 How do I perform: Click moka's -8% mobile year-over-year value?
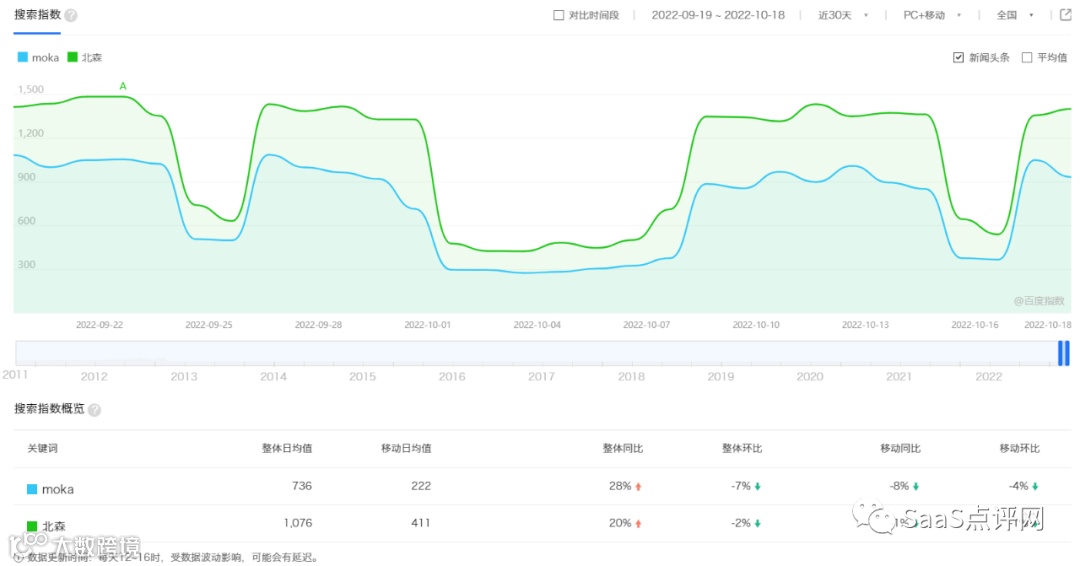click(x=899, y=486)
